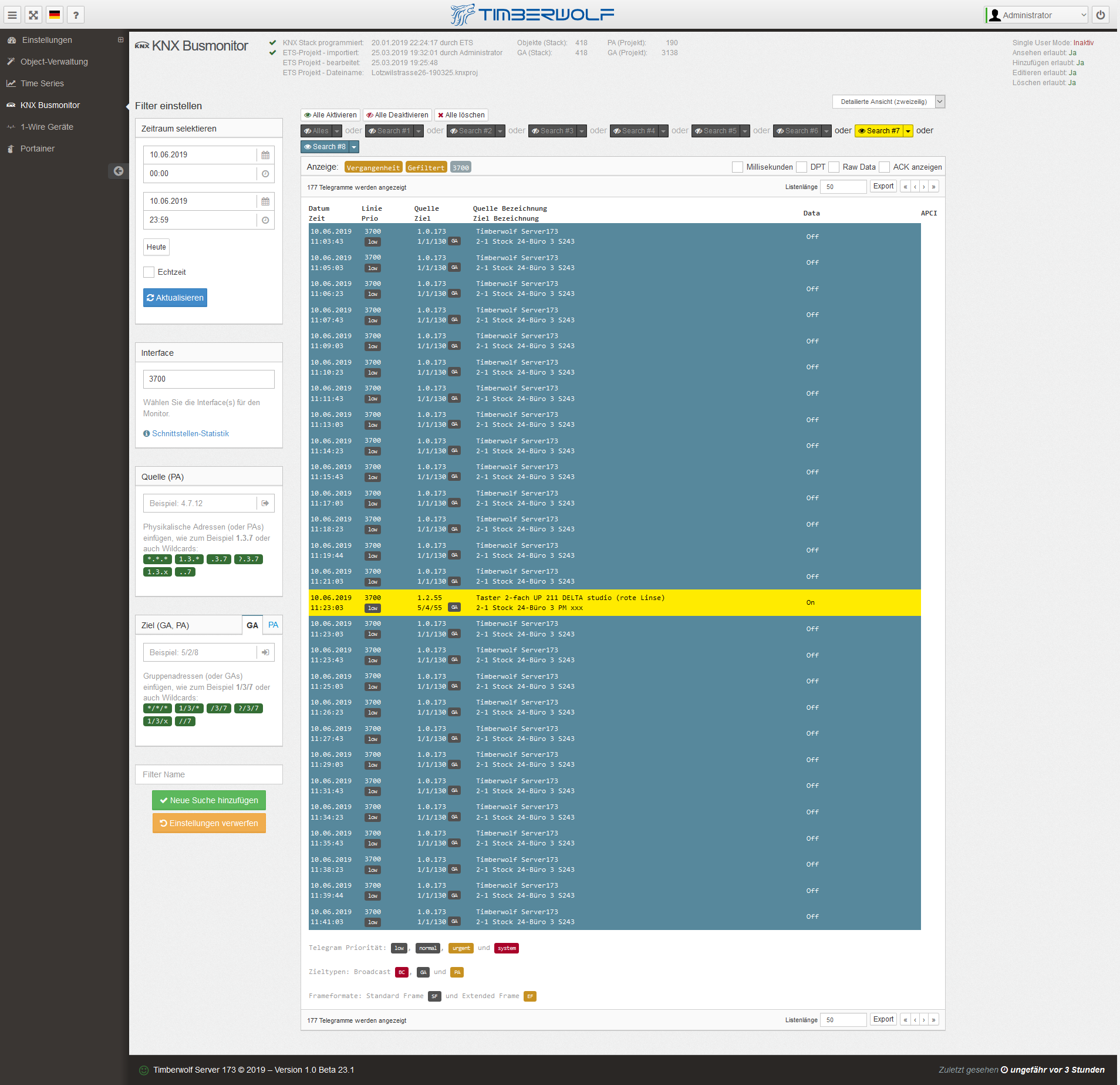1120x1085 pixels.
Task: Open end date calendar picker icon
Action: click(265, 201)
